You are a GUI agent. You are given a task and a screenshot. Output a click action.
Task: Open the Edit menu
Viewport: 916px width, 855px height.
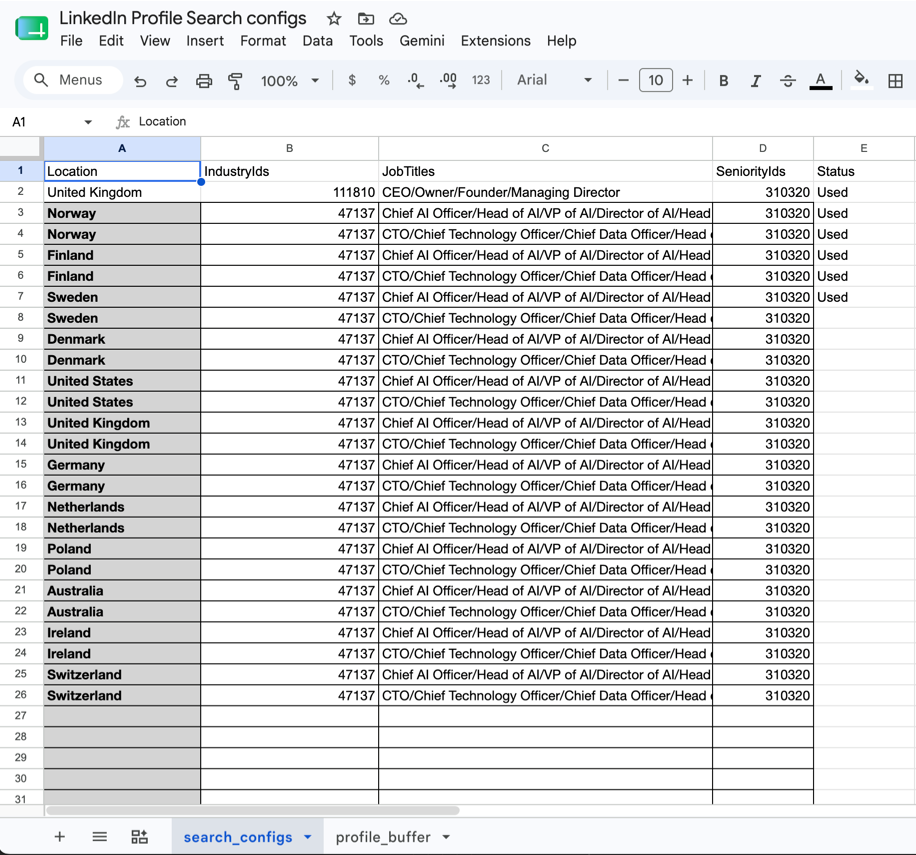click(x=111, y=41)
